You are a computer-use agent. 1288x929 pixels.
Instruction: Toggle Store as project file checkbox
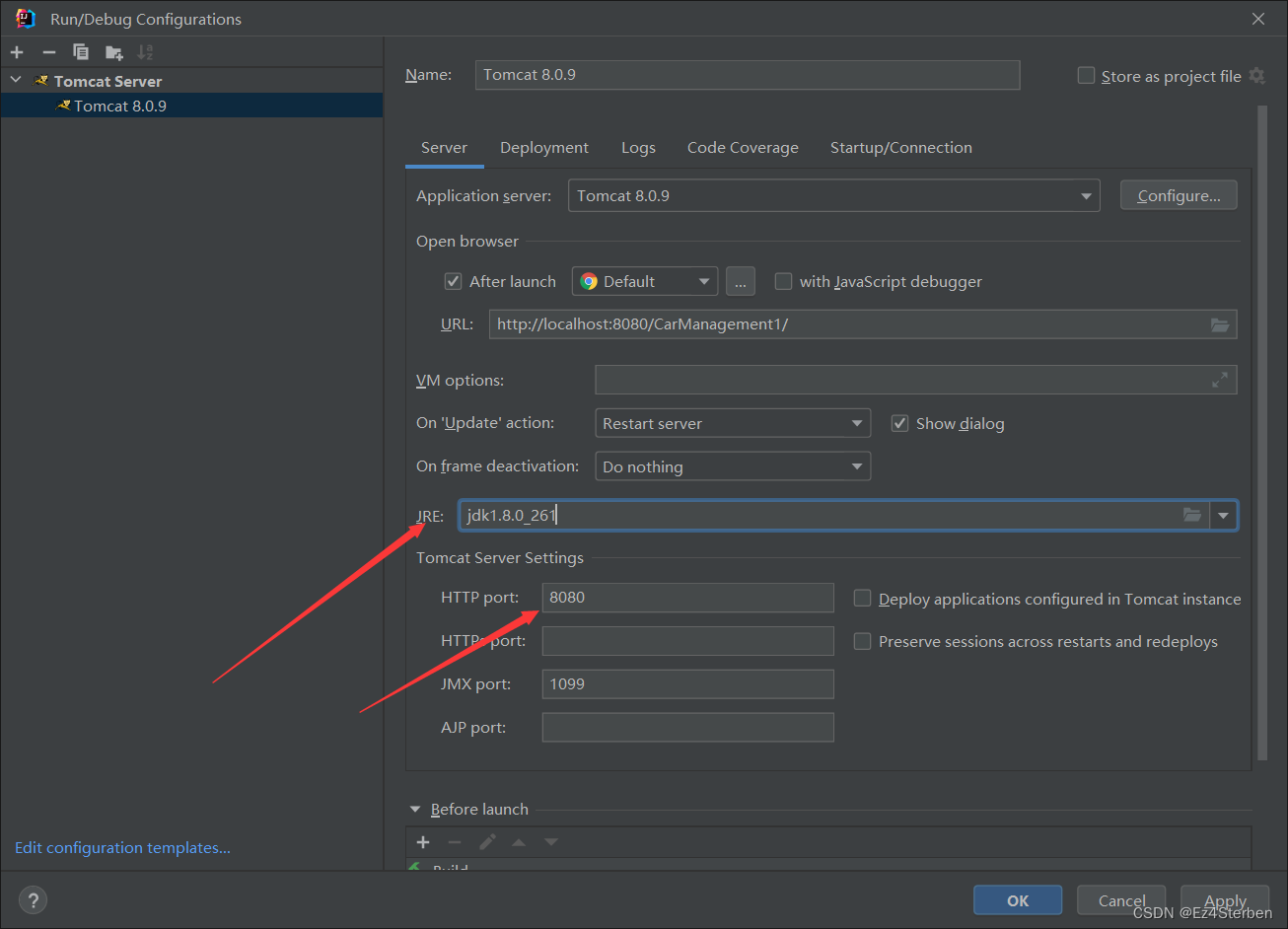click(x=1086, y=76)
